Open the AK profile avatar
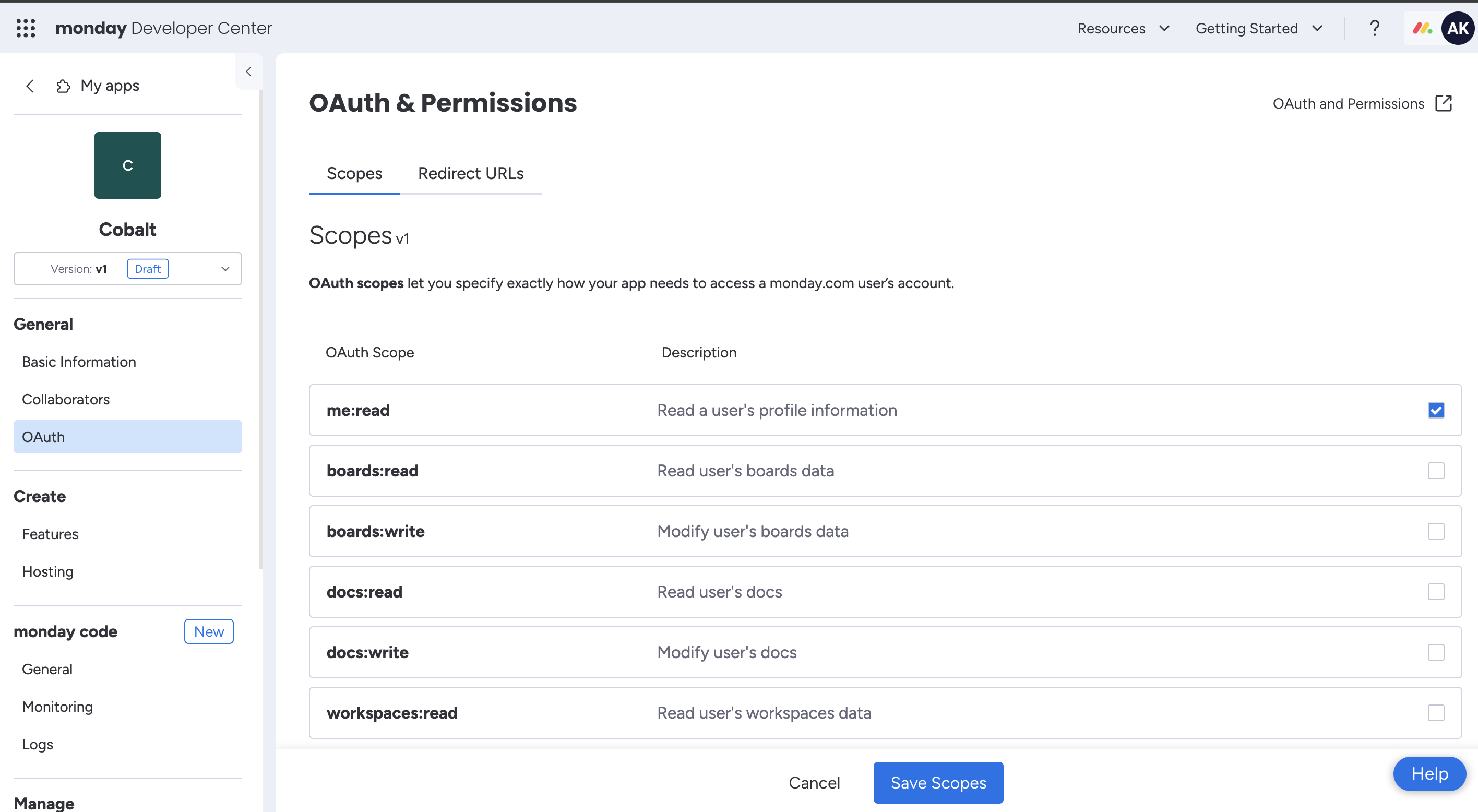This screenshot has width=1478, height=812. coord(1458,28)
